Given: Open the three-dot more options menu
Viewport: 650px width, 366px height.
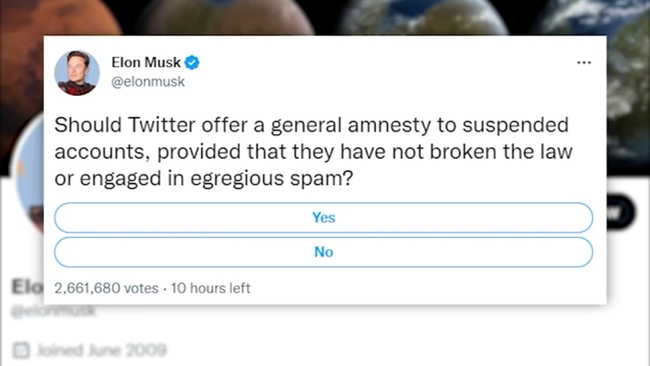Looking at the screenshot, I should (x=584, y=63).
